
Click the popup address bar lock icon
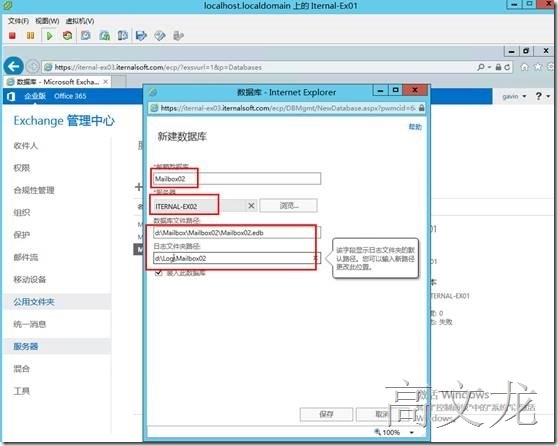pyautogui.click(x=421, y=108)
